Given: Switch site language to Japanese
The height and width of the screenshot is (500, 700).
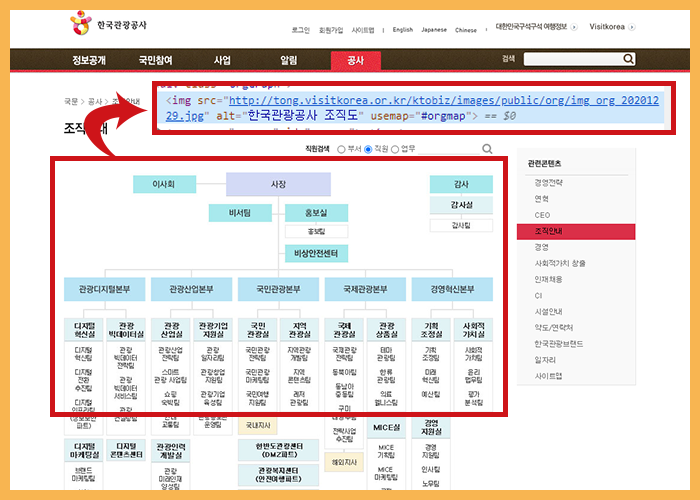Looking at the screenshot, I should point(434,29).
